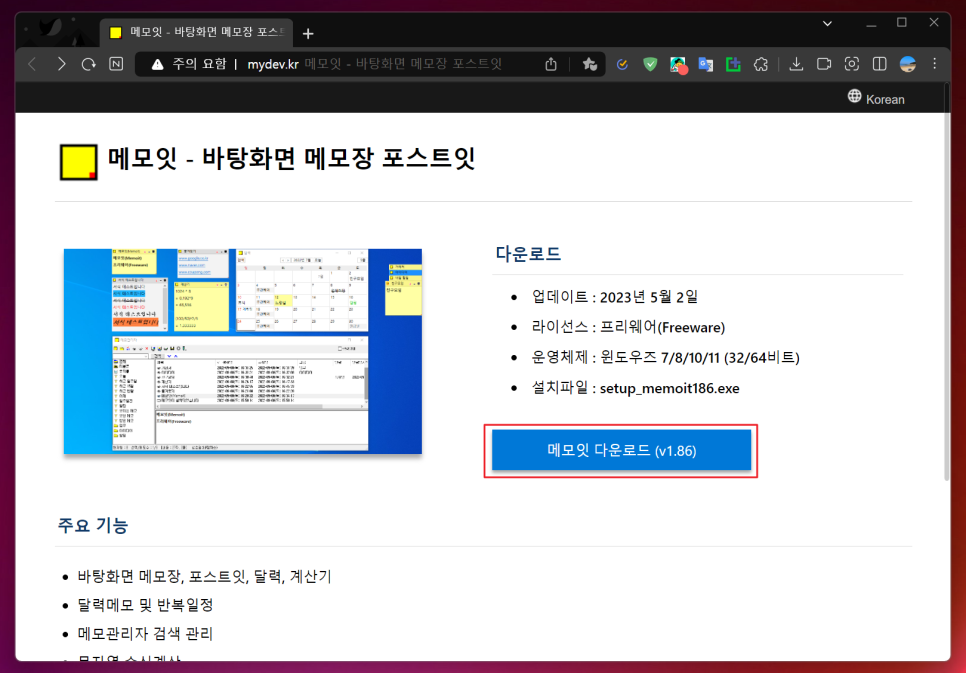This screenshot has height=673, width=966.
Task: Open the video recording tool icon
Action: [824, 64]
